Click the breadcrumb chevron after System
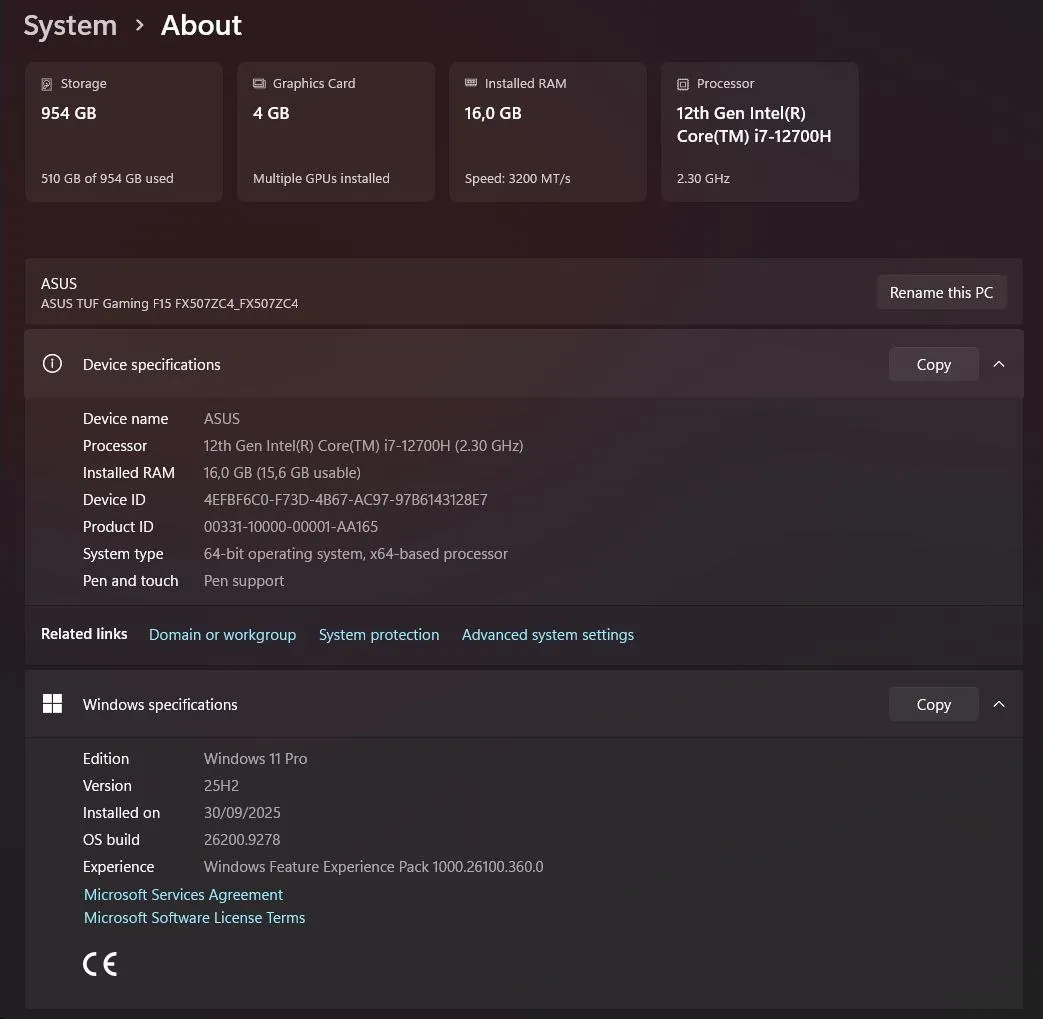1043x1019 pixels. point(140,25)
